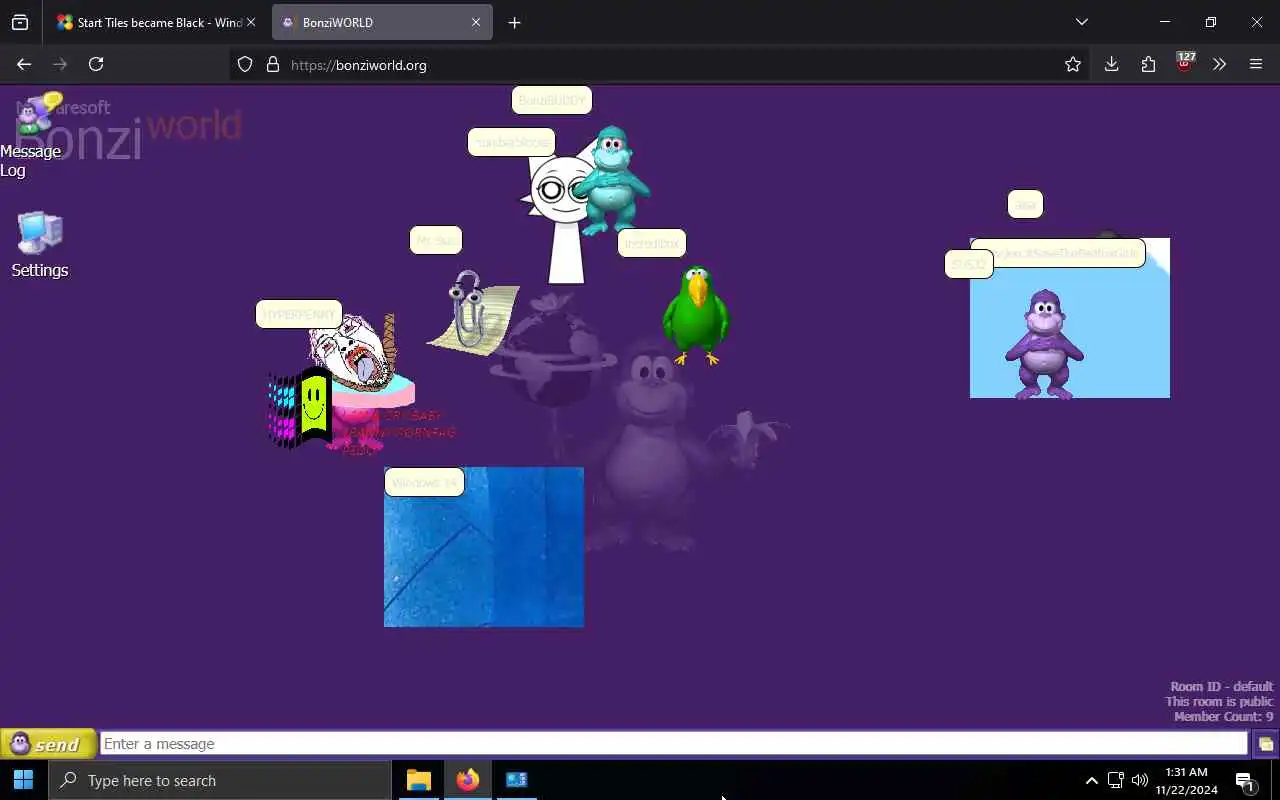Viewport: 1280px width, 800px height.
Task: Click the 'Type here to search' taskbar box
Action: tap(220, 780)
